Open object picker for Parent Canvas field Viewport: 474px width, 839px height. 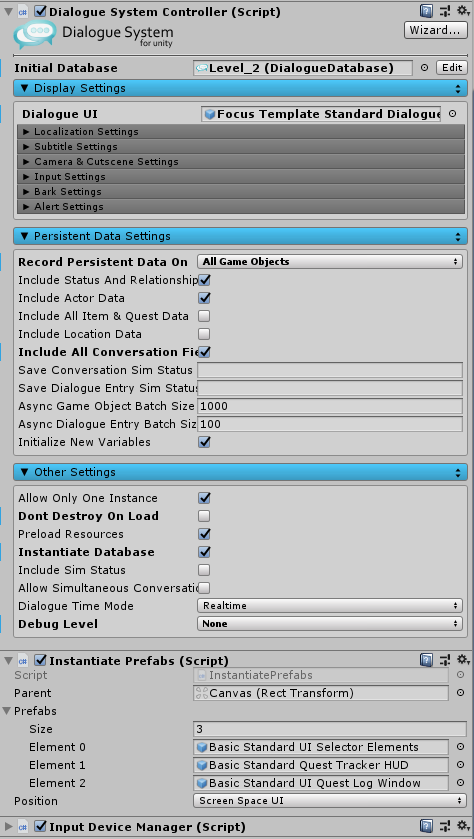[460, 693]
